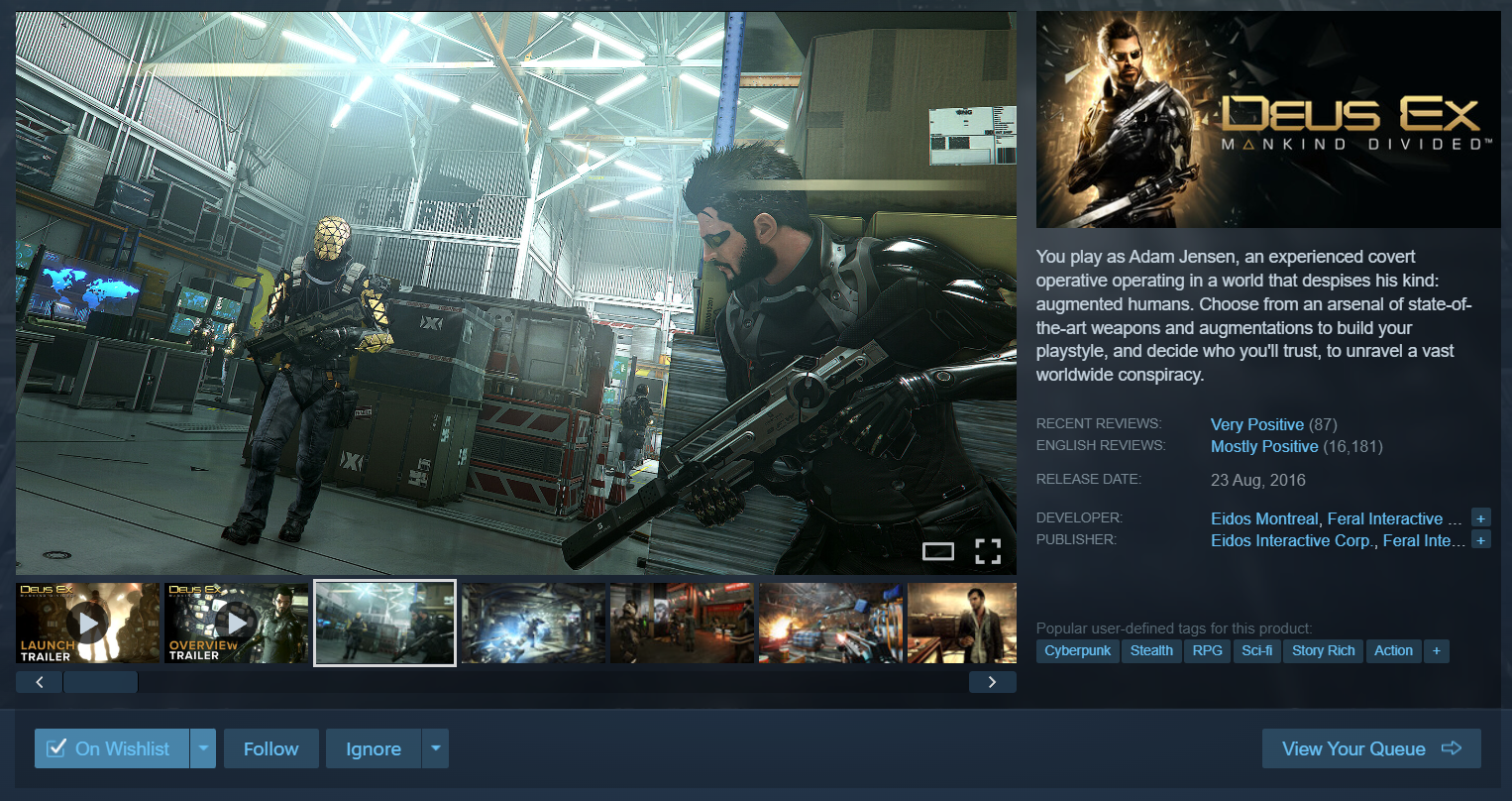The height and width of the screenshot is (801, 1512).
Task: Toggle the On Wishlist checkbox button
Action: [x=111, y=748]
